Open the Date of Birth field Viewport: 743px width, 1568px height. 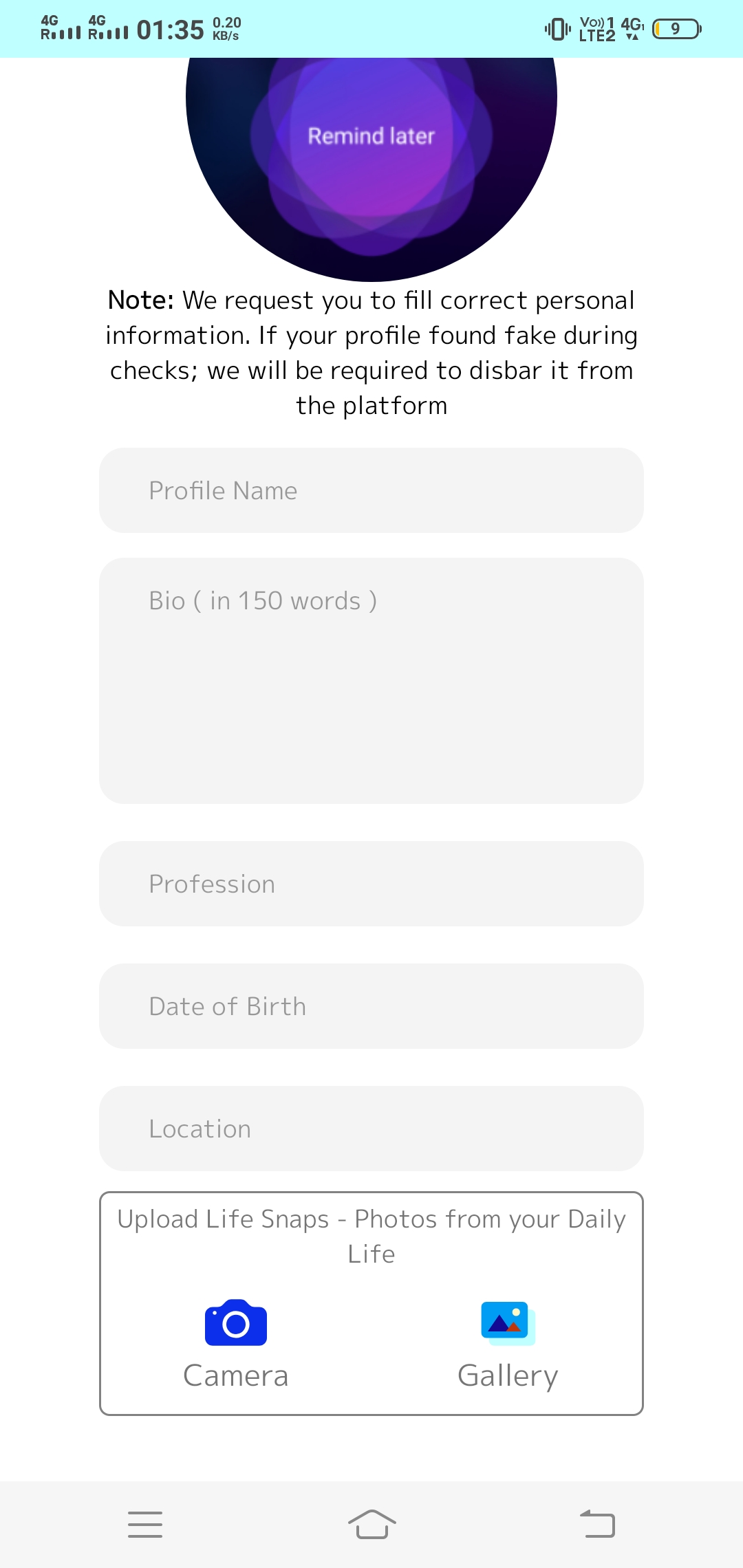[x=371, y=1006]
